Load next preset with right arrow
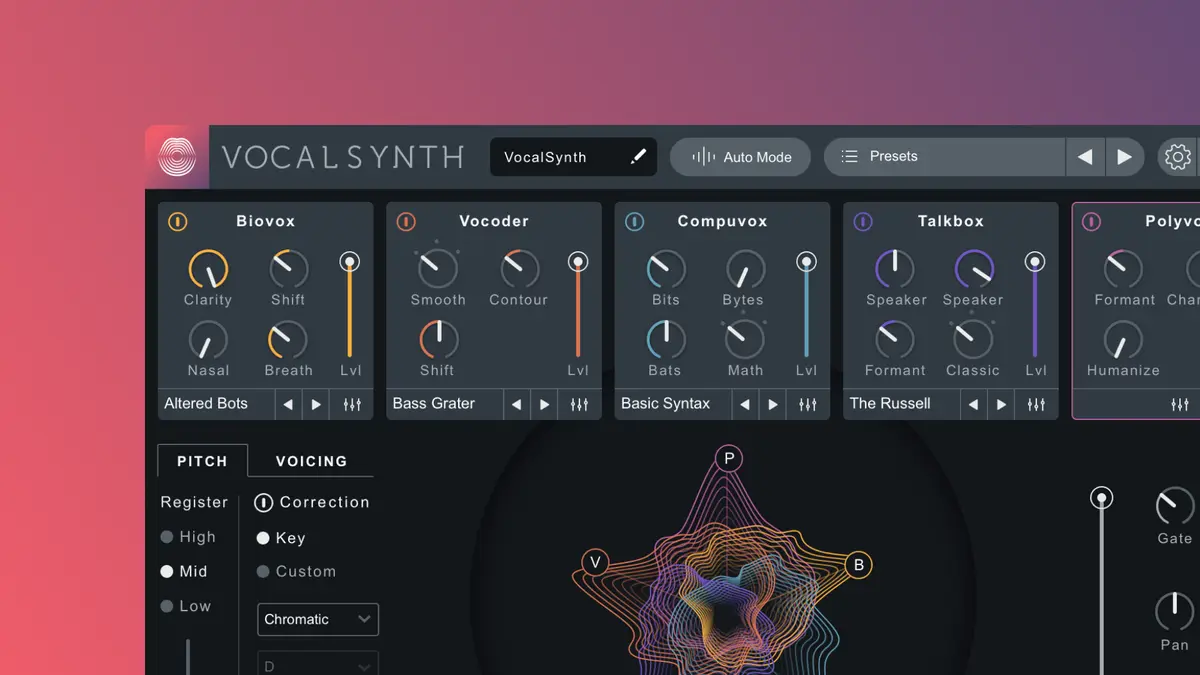This screenshot has height=675, width=1200. pyautogui.click(x=1124, y=157)
